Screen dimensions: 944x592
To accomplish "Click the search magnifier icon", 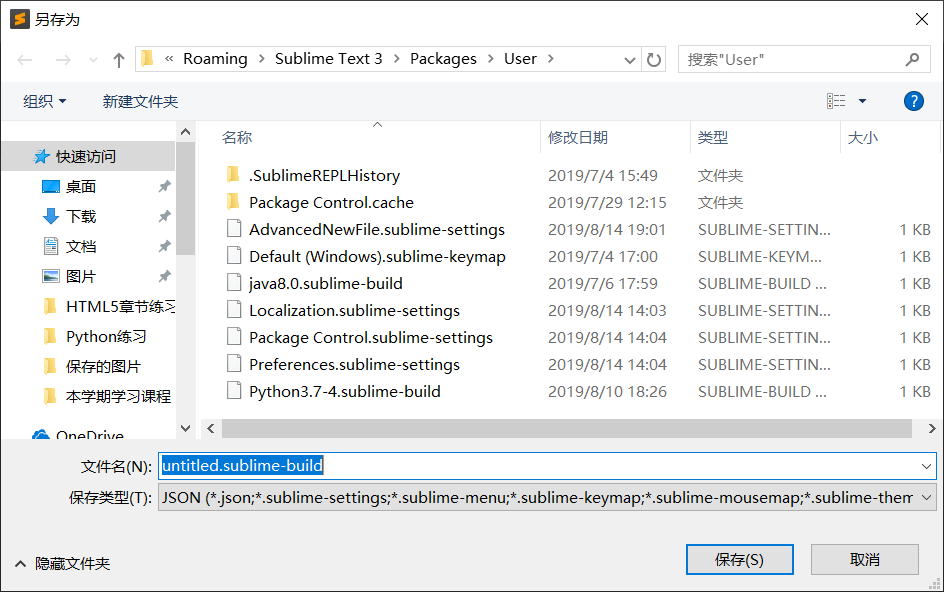I will point(912,59).
